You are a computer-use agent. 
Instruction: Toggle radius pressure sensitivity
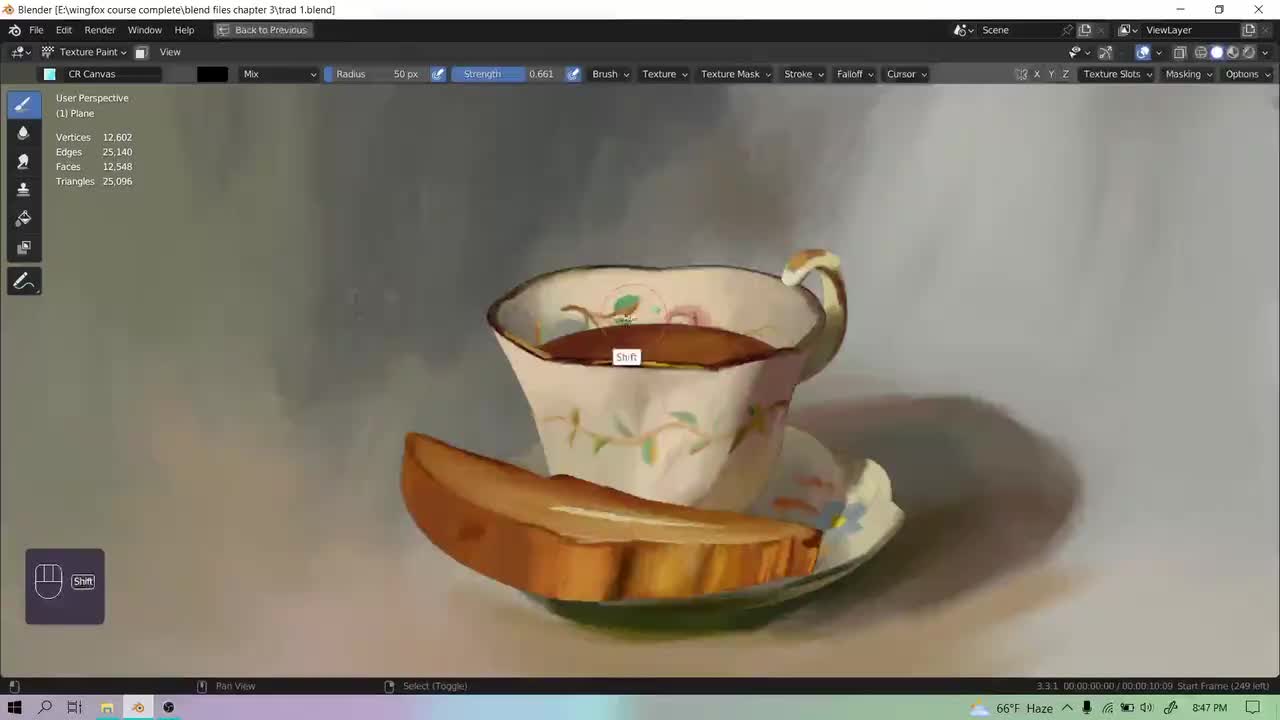click(x=438, y=74)
